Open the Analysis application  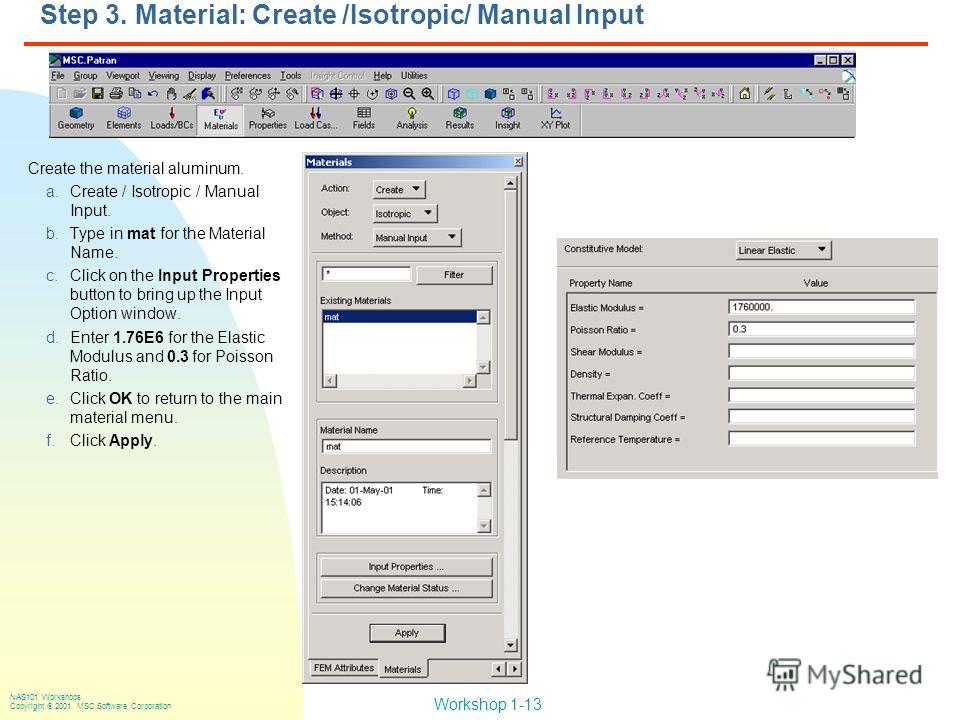412,119
